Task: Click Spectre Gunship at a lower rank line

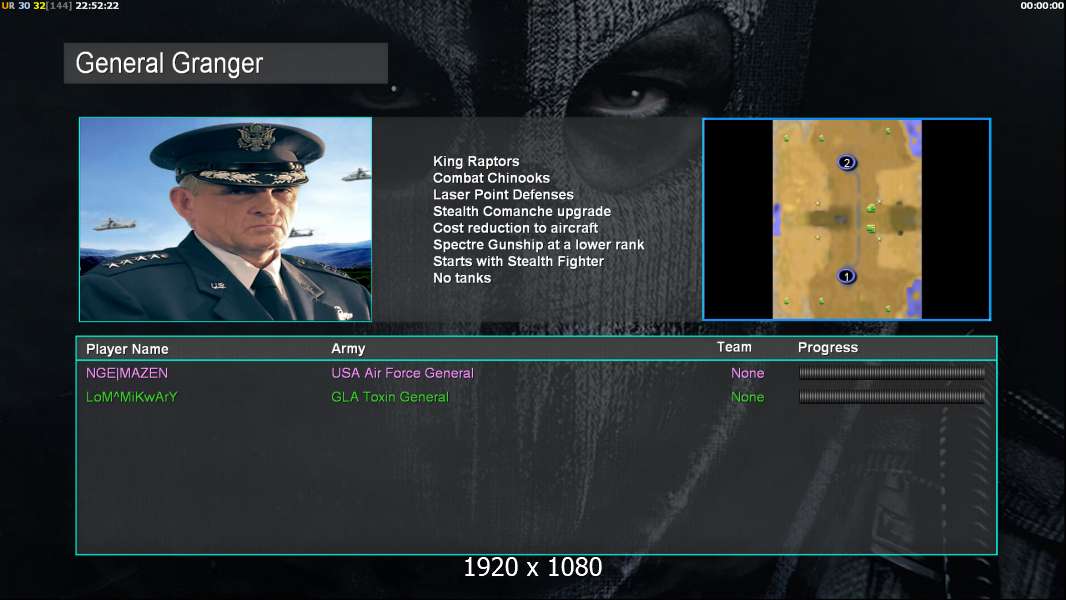Action: point(538,245)
